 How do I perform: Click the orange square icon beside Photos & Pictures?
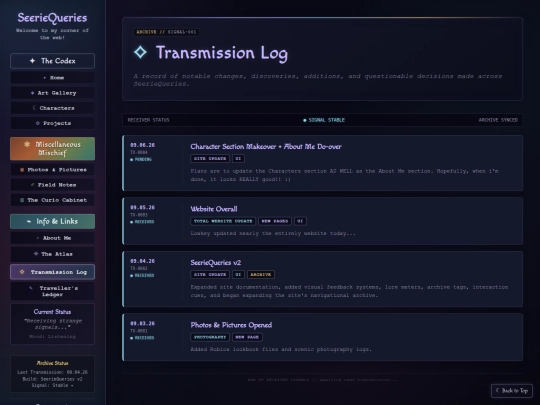click(x=22, y=170)
